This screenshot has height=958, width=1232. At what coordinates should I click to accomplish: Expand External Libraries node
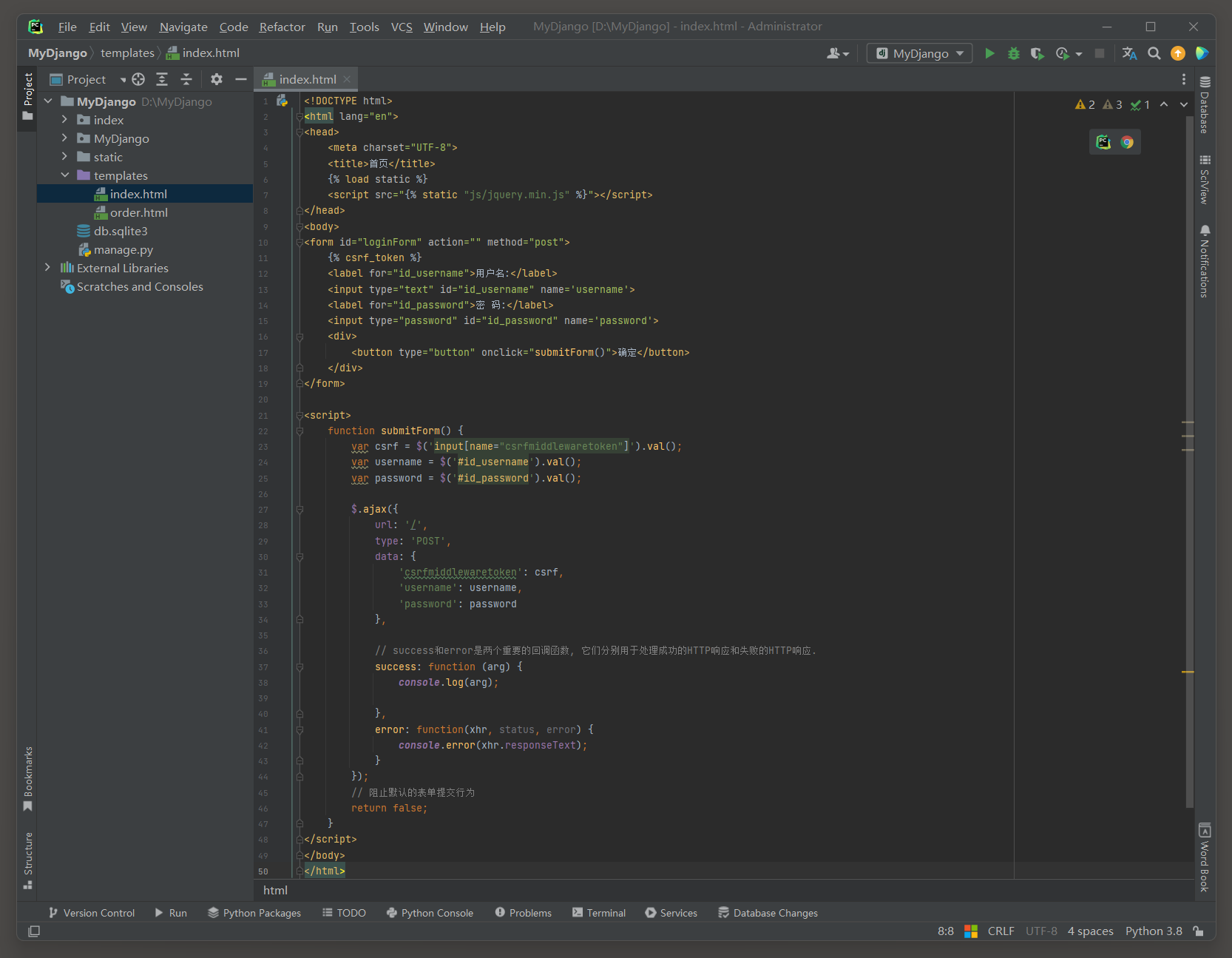click(48, 268)
